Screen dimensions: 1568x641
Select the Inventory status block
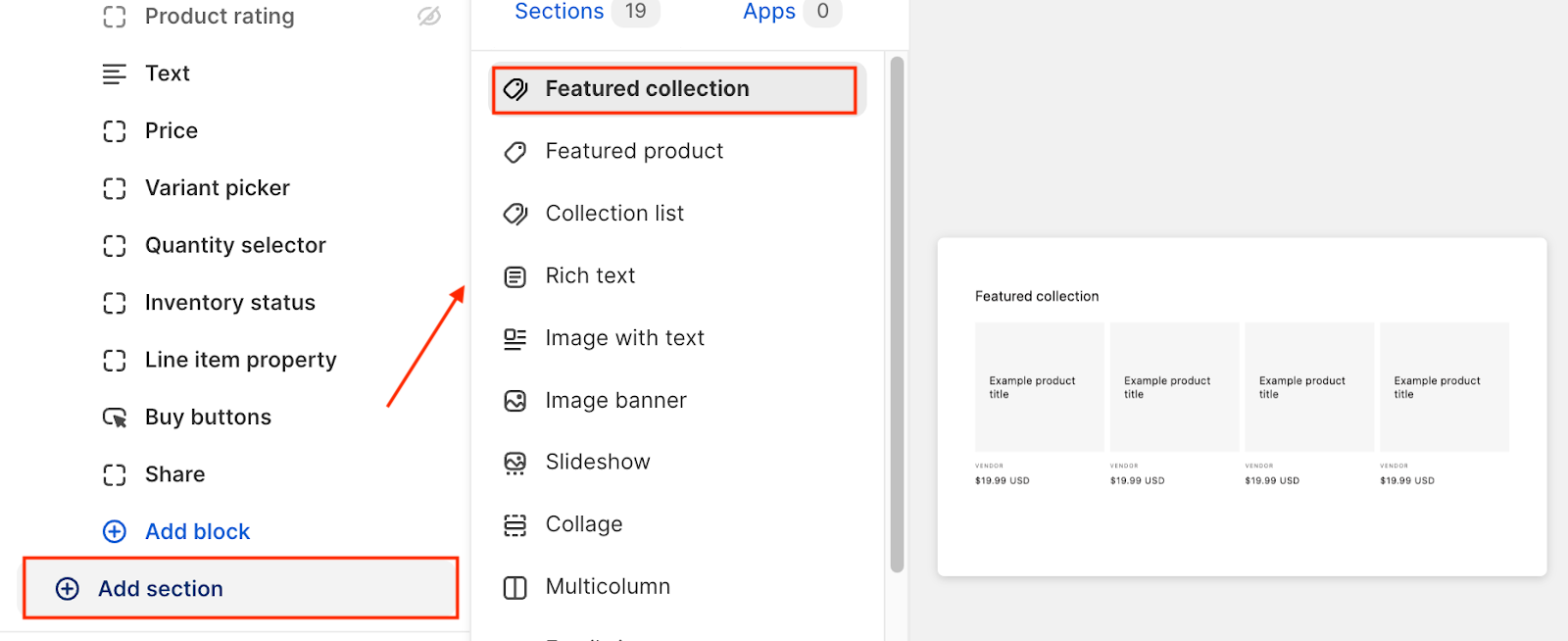point(229,303)
